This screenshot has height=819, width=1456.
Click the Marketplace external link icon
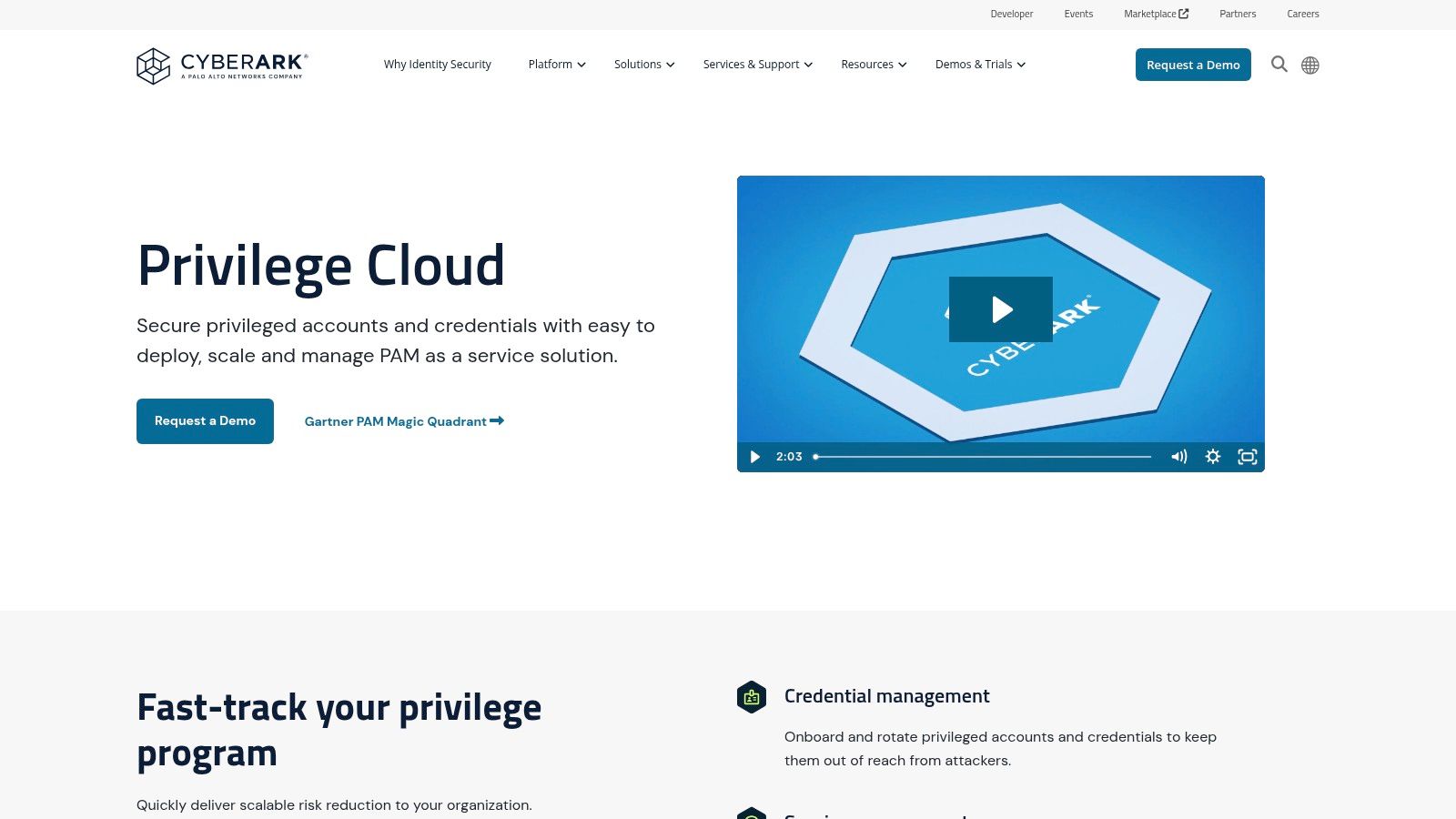click(1184, 14)
